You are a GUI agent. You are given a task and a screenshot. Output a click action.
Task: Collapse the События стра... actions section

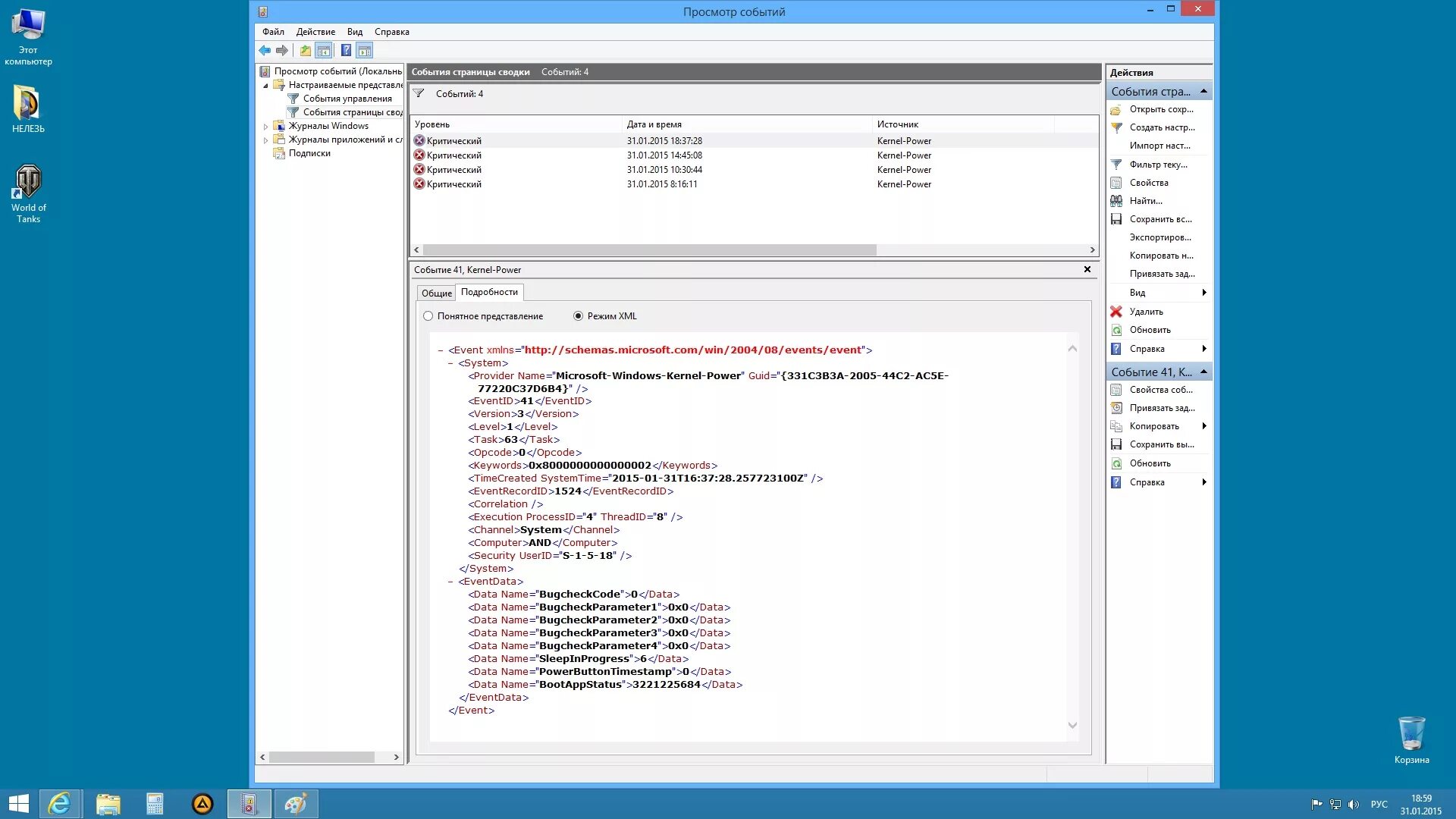tap(1203, 91)
